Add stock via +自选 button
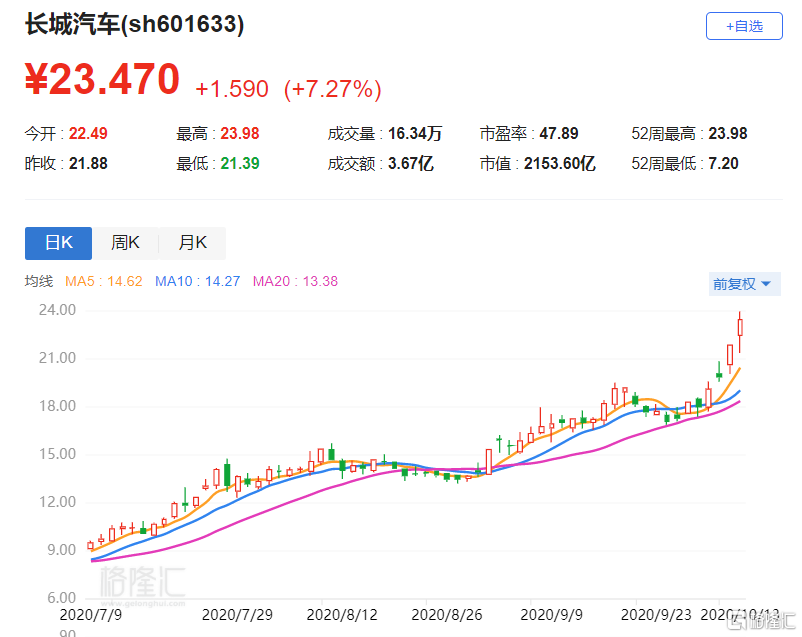The height and width of the screenshot is (637, 802). point(744,26)
